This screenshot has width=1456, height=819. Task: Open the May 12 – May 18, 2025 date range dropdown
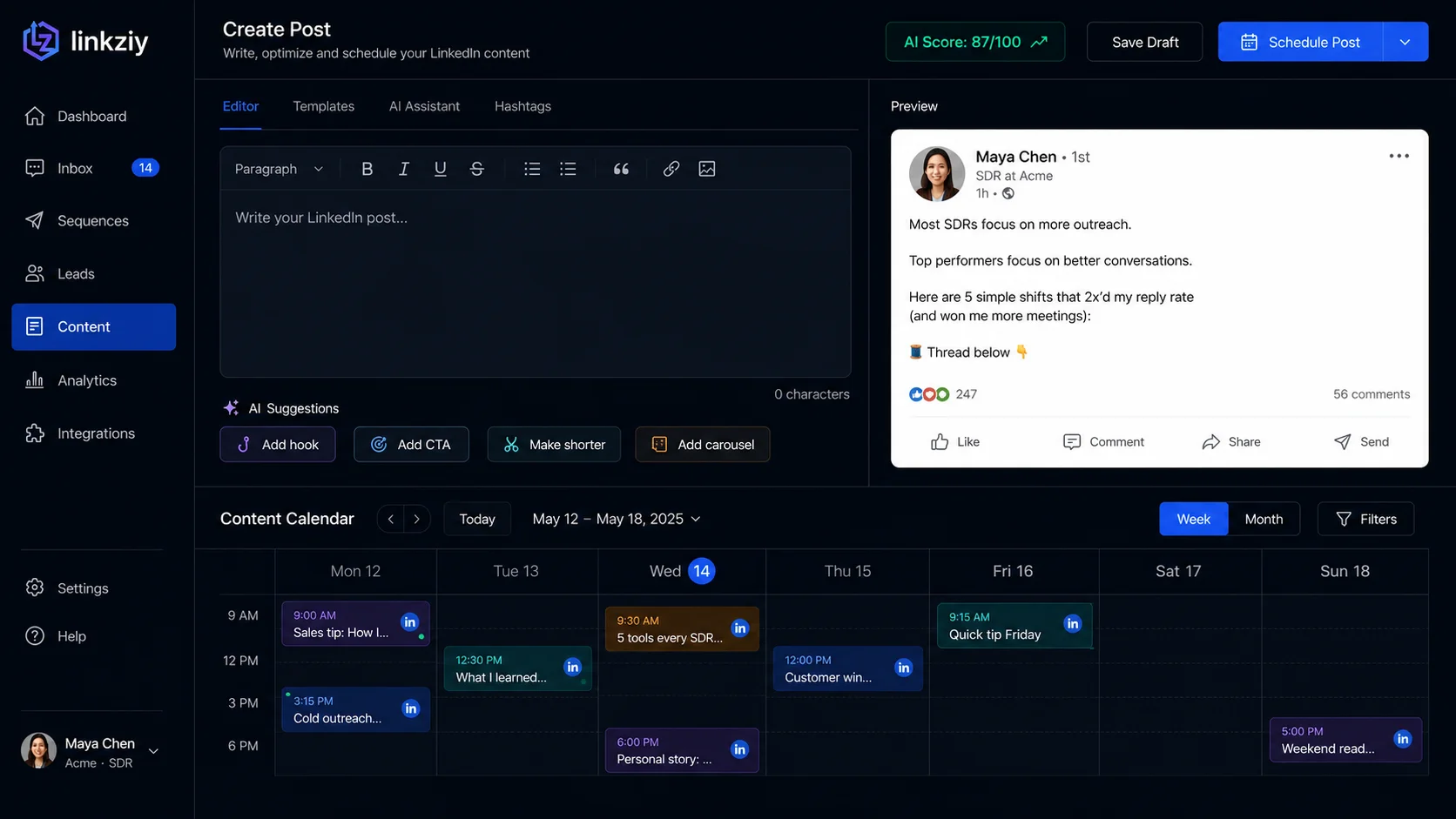617,519
